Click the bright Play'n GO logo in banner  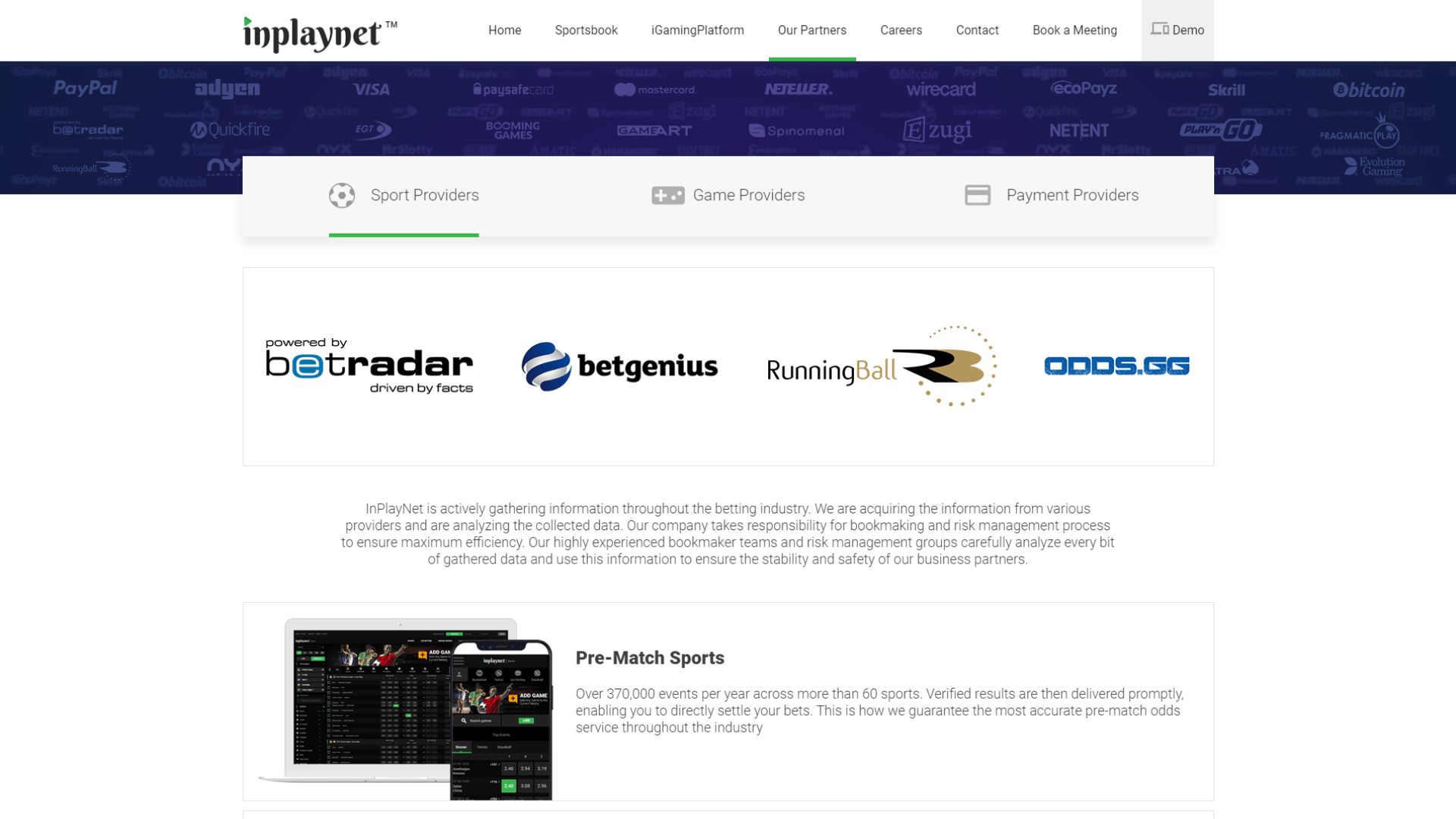pyautogui.click(x=1221, y=130)
